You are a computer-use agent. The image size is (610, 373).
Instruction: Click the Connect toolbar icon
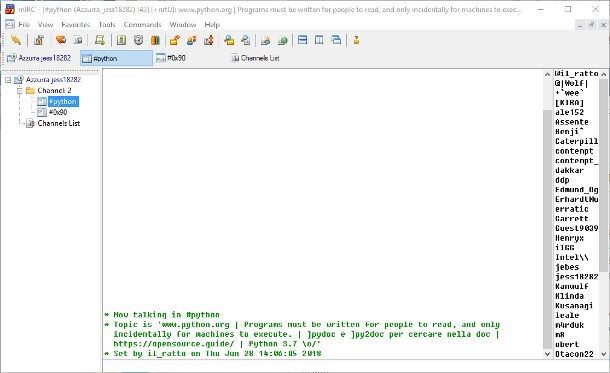(16, 40)
